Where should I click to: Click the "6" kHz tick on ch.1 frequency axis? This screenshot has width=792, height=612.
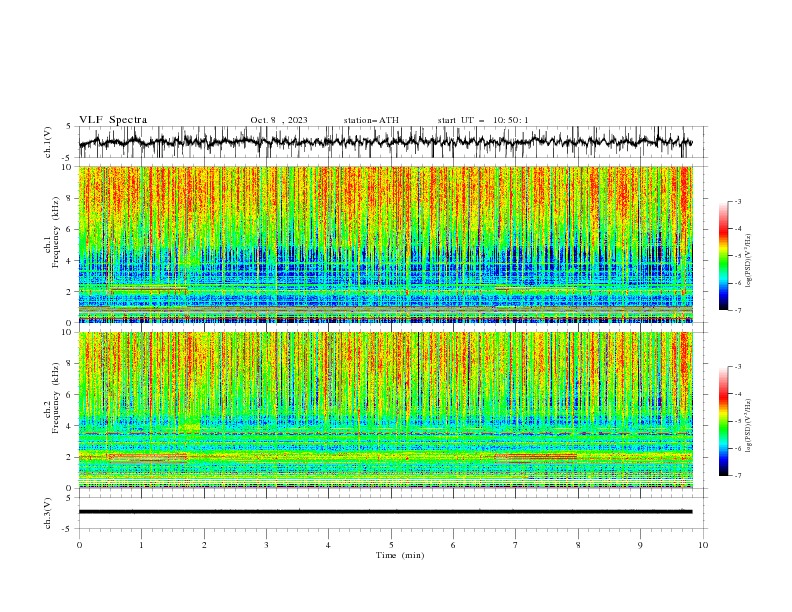(70, 230)
